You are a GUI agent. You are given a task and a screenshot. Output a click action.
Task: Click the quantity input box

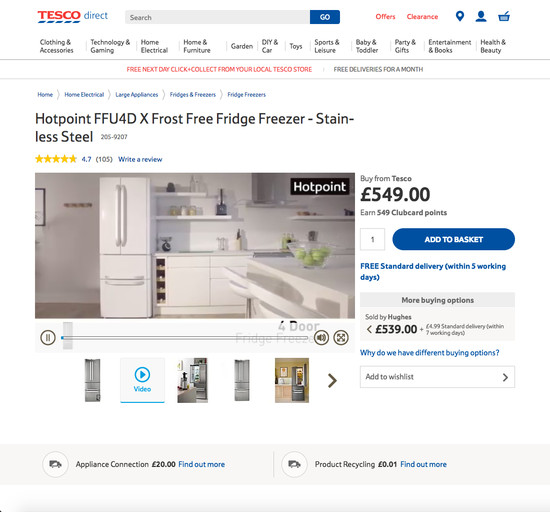click(373, 239)
